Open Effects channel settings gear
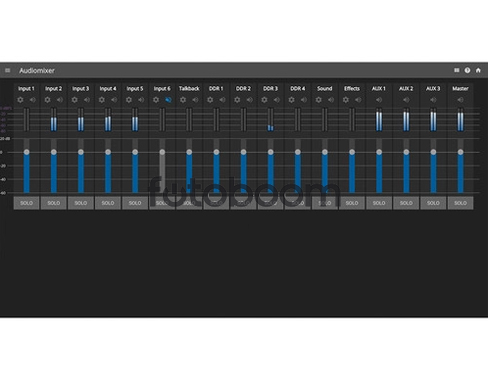488x382 pixels. (346, 100)
